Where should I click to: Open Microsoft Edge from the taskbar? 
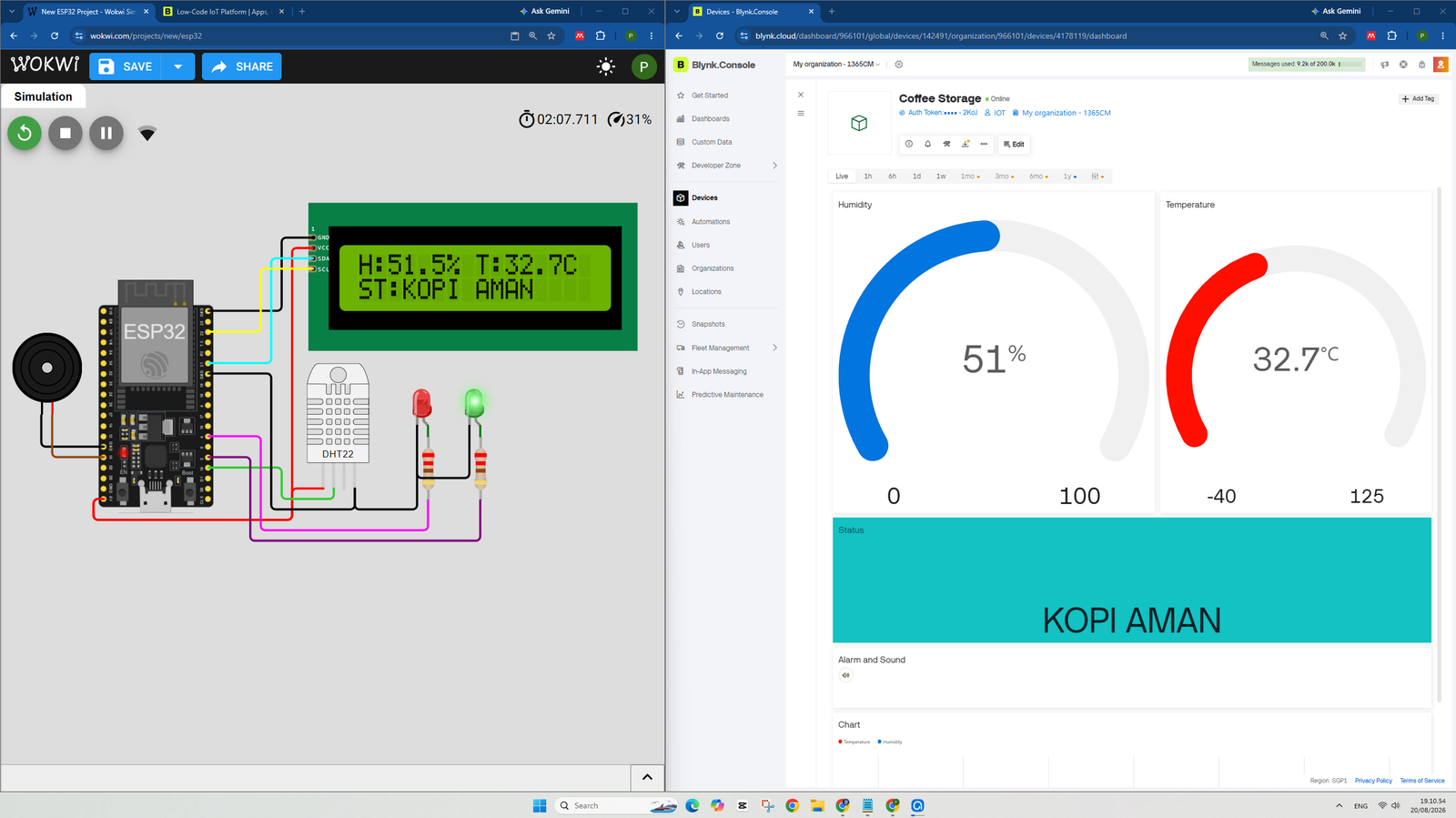coord(693,805)
